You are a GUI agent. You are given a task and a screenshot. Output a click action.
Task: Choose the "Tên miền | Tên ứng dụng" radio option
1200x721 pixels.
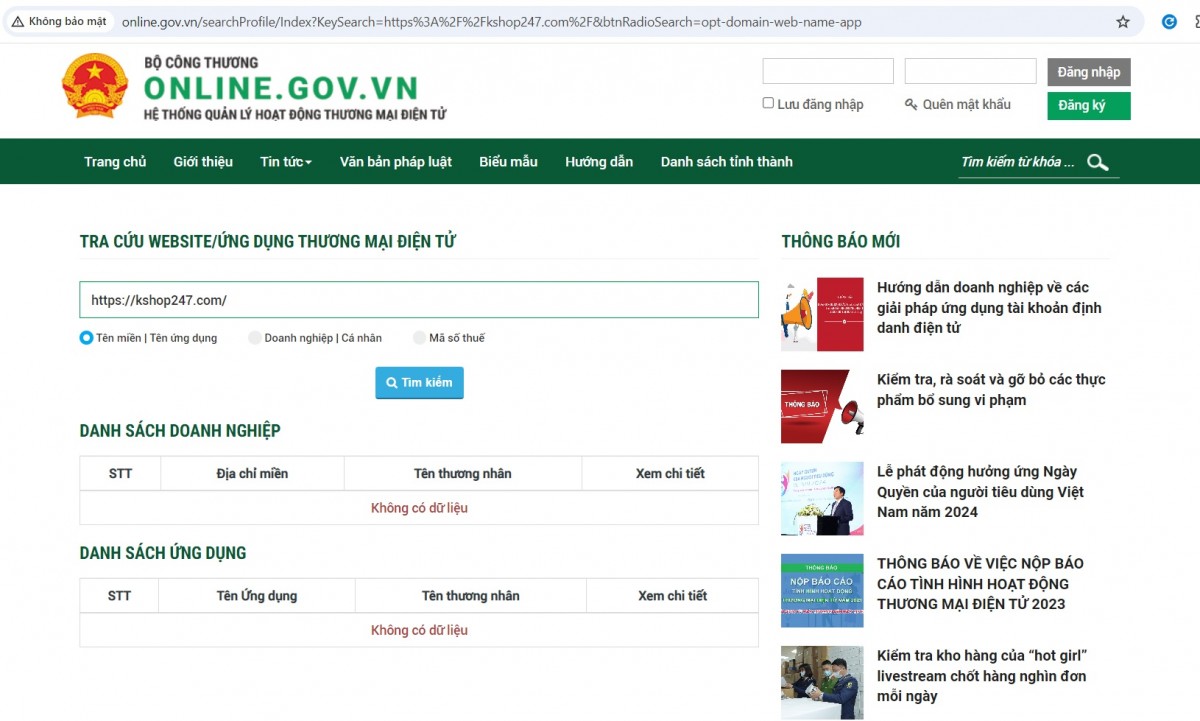86,338
